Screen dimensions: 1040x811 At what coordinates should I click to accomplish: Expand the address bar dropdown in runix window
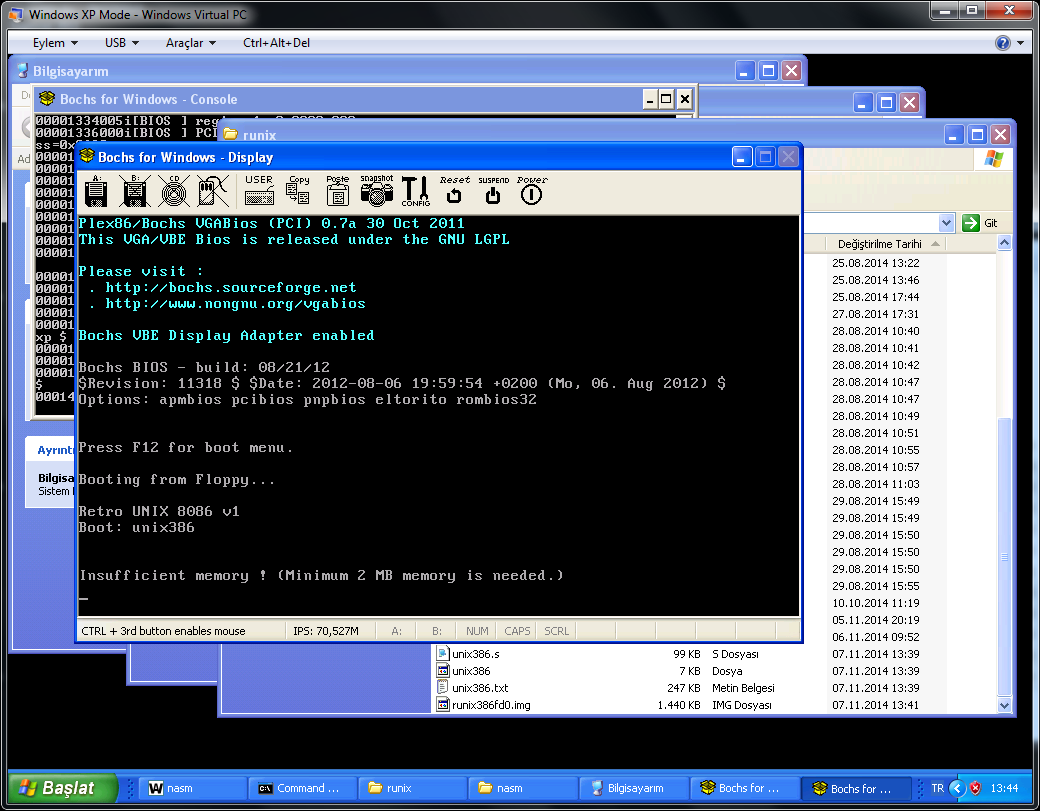point(946,223)
